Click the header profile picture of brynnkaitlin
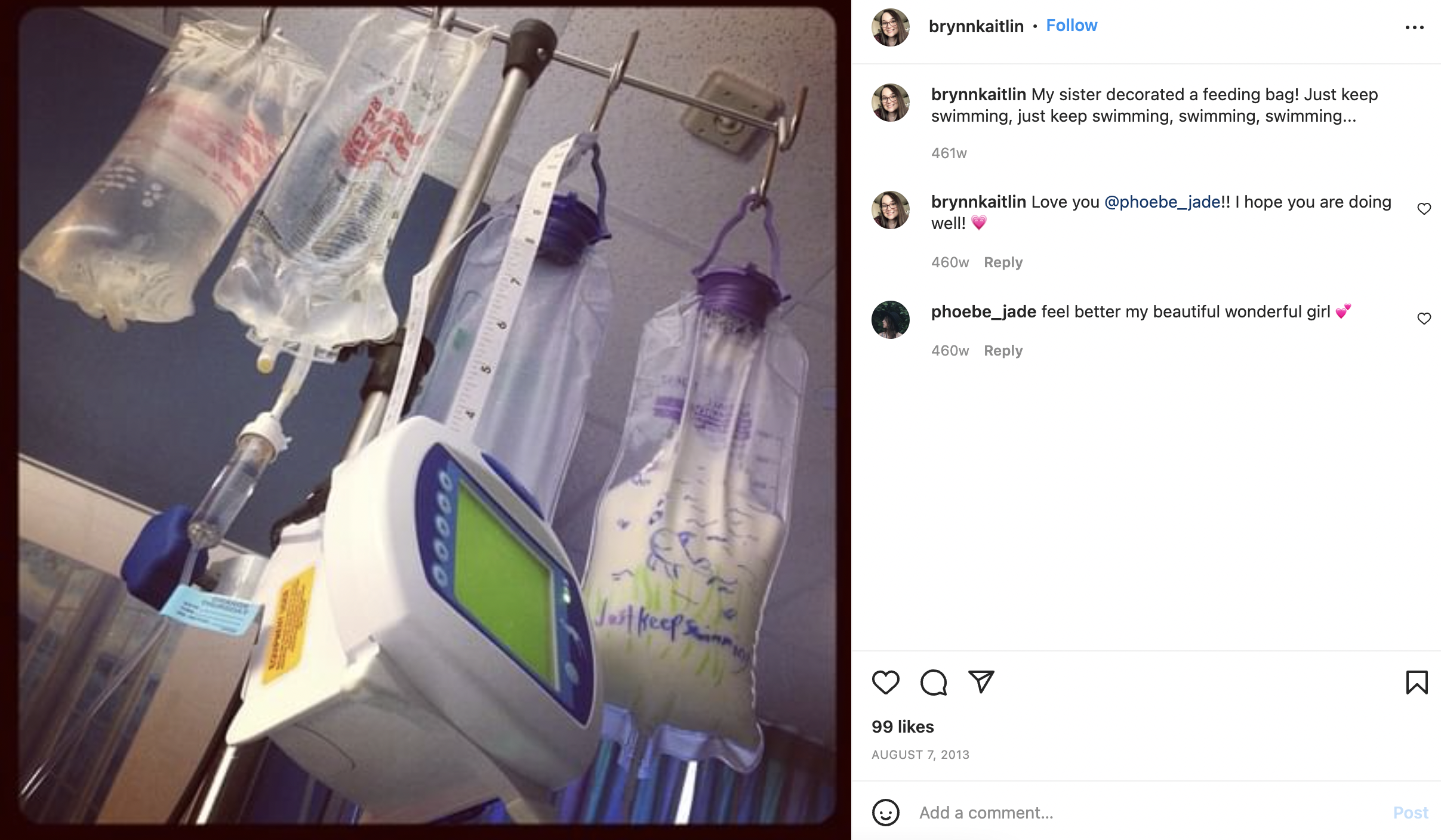 pyautogui.click(x=890, y=27)
